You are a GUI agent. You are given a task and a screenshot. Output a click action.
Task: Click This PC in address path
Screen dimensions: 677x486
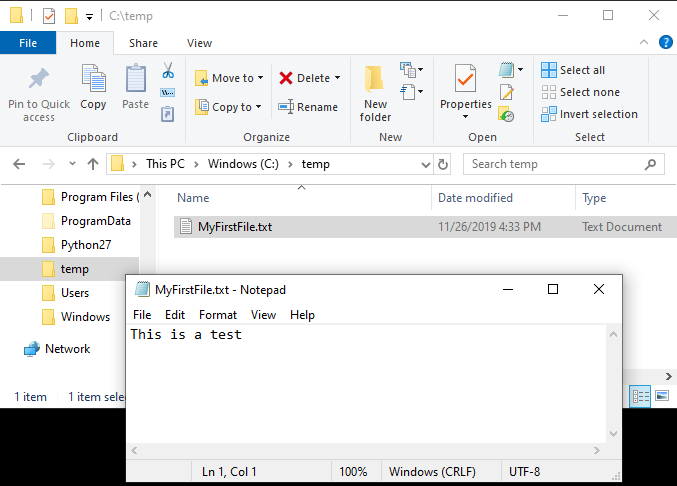(x=165, y=164)
